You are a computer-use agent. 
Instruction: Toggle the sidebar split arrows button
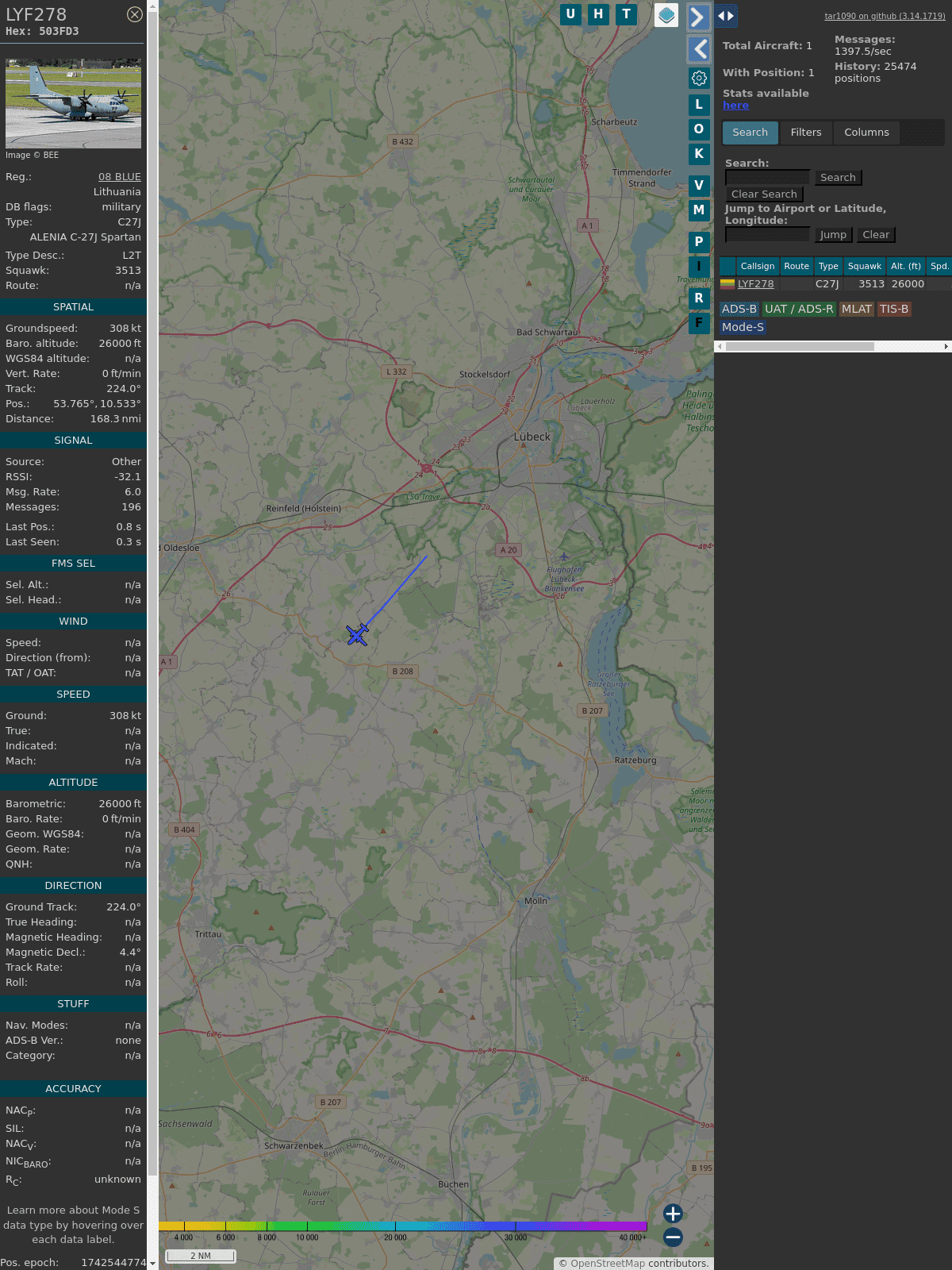point(726,16)
